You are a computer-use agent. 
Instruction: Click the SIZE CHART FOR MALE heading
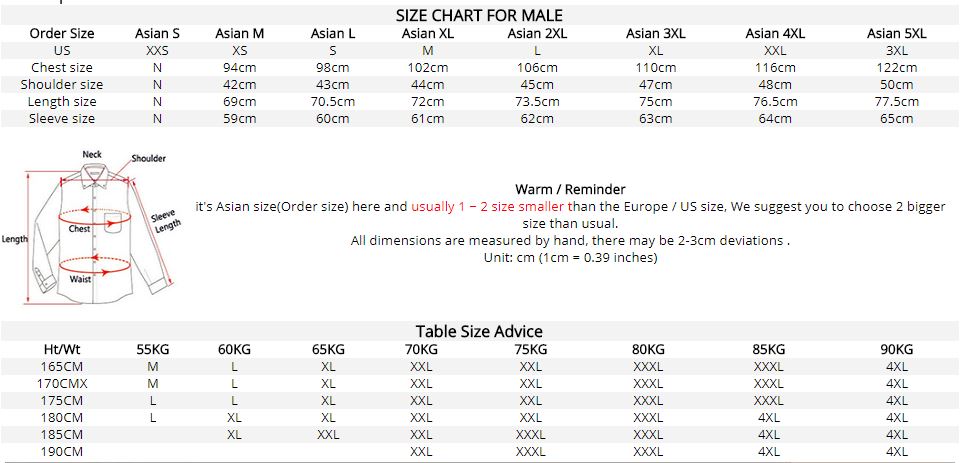[479, 15]
